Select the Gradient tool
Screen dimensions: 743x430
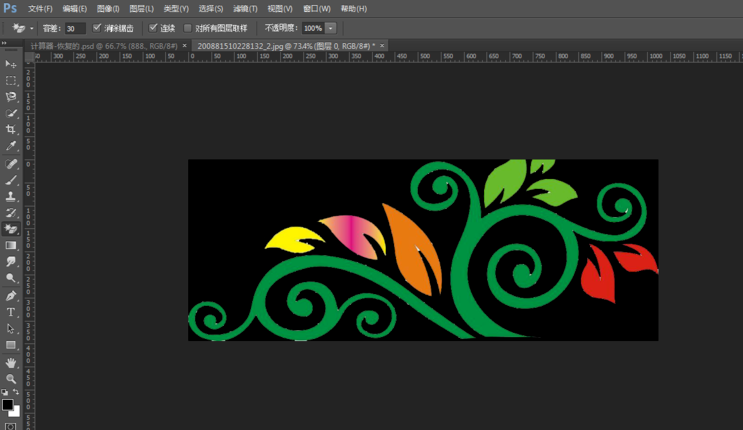(10, 246)
